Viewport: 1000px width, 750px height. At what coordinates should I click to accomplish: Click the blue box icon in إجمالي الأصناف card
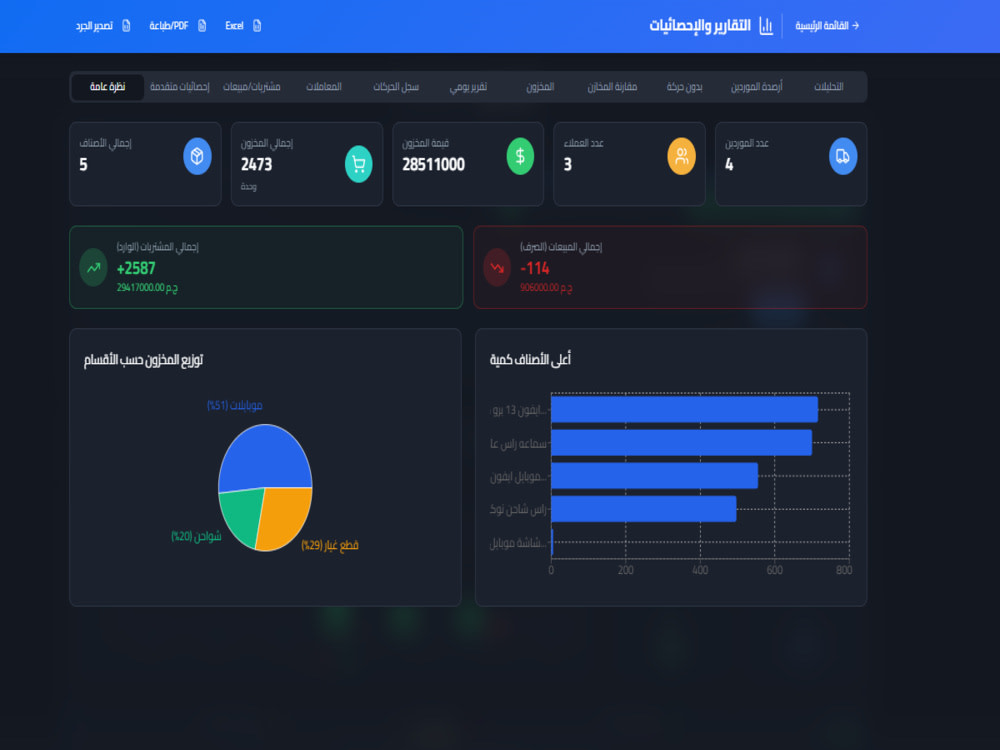[x=197, y=156]
